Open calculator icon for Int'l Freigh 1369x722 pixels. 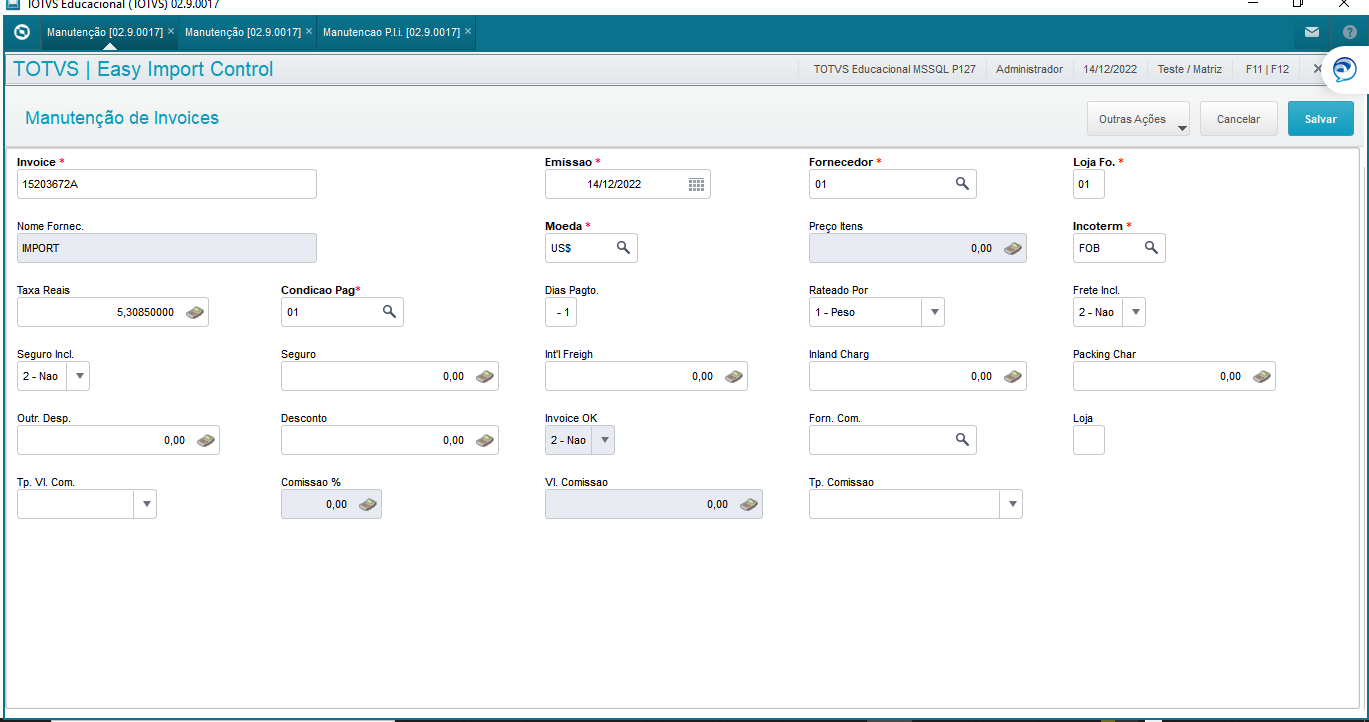point(734,376)
